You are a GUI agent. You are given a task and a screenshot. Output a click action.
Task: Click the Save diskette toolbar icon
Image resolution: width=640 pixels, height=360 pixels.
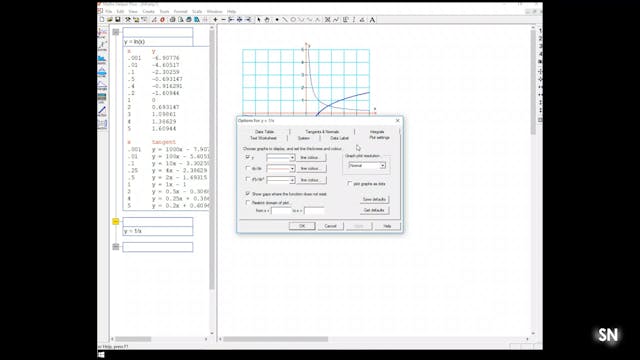click(118, 20)
